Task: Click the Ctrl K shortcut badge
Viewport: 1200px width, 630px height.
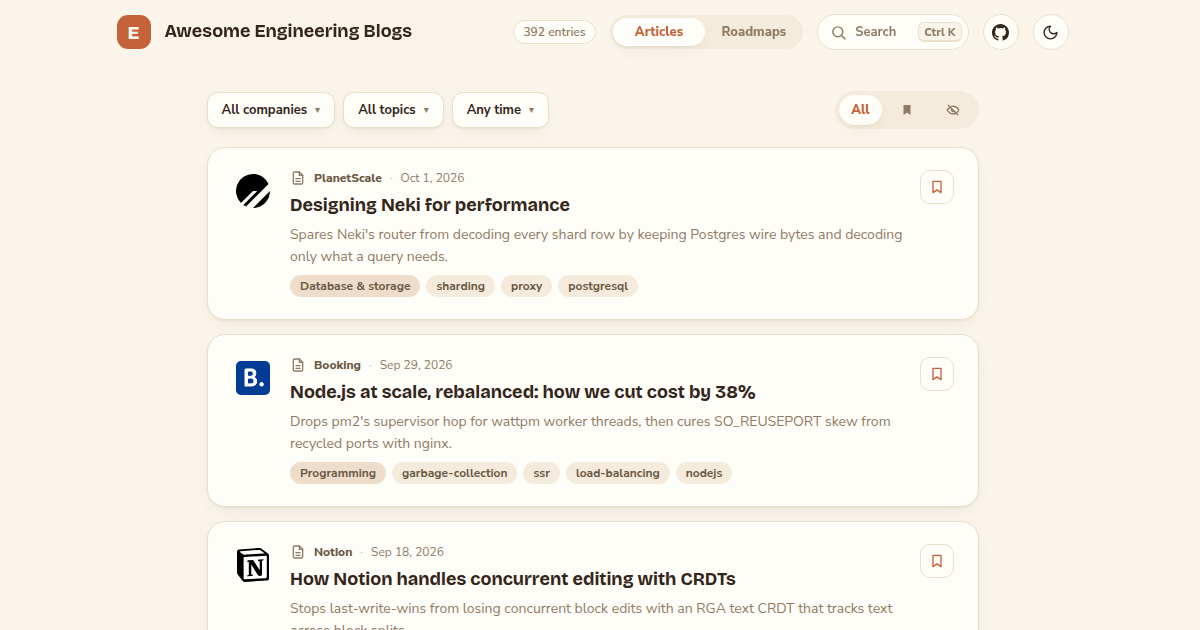Action: tap(940, 32)
